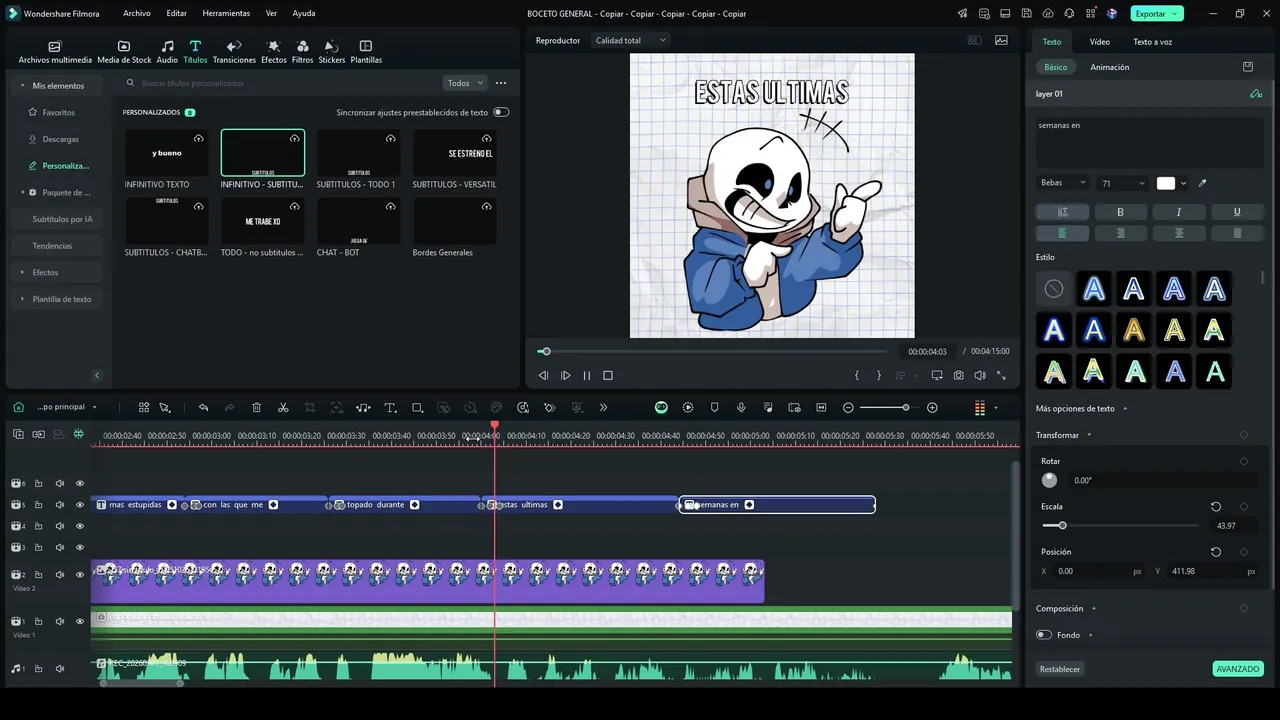The image size is (1280, 720).
Task: Toggle bold text formatting
Action: tap(1120, 212)
